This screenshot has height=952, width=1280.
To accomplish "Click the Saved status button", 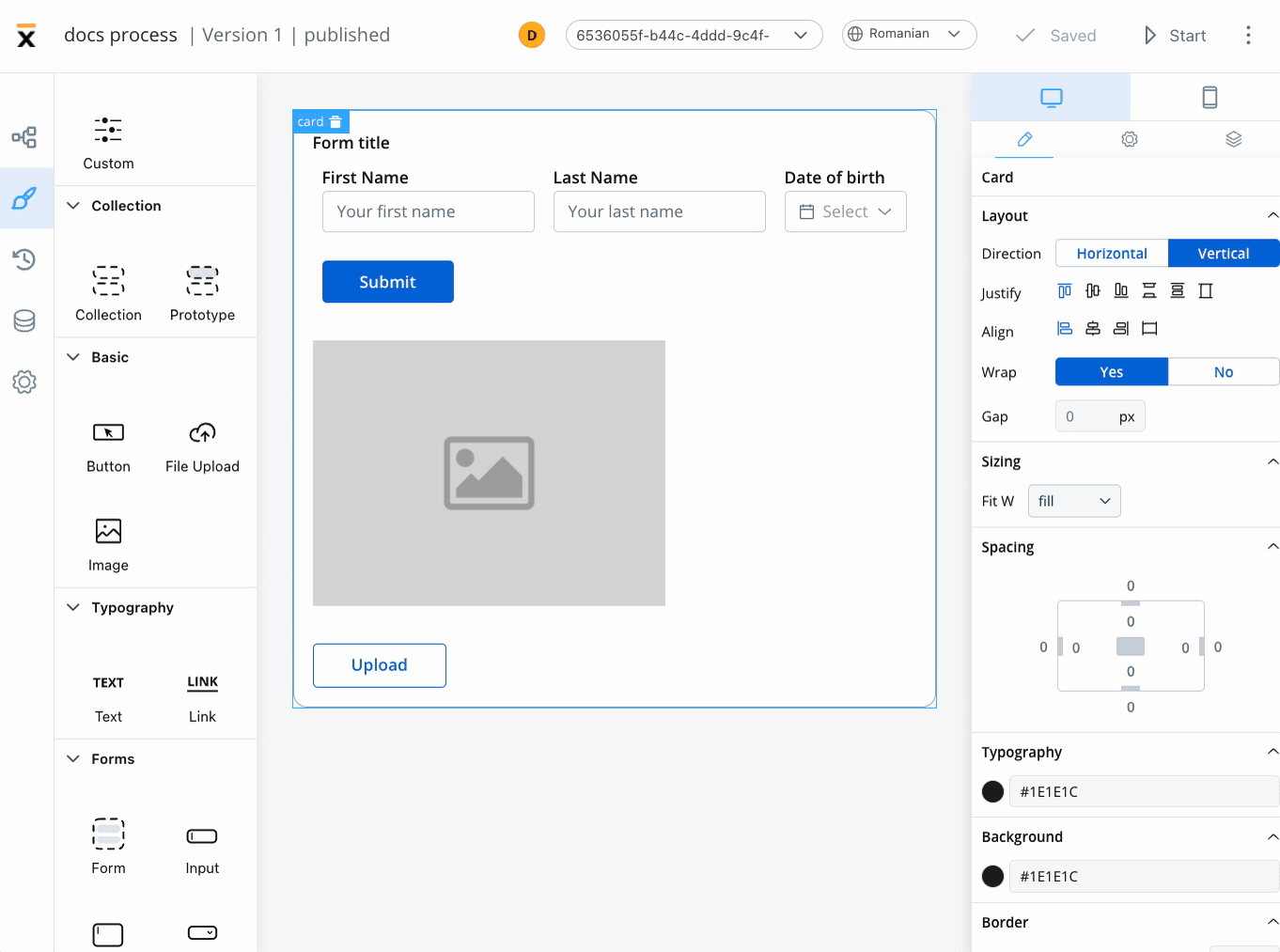I will (x=1056, y=35).
